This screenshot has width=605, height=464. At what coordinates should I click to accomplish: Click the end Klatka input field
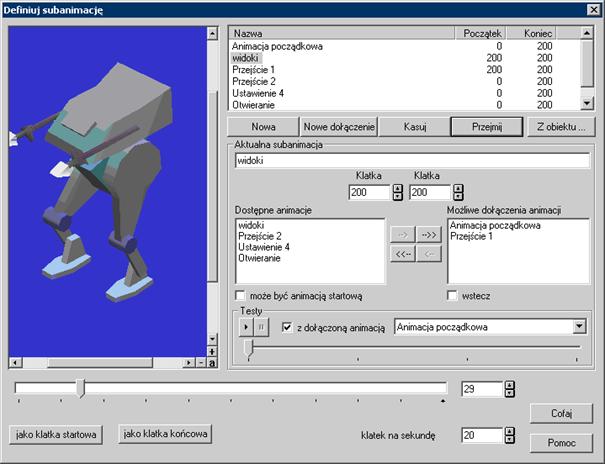pos(430,192)
